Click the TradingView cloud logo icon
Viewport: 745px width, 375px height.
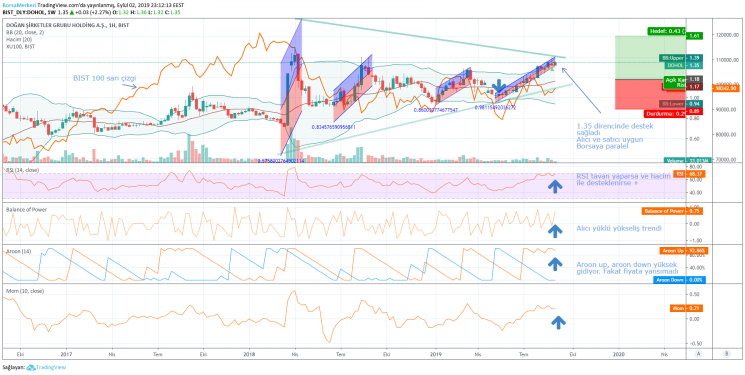(31, 367)
